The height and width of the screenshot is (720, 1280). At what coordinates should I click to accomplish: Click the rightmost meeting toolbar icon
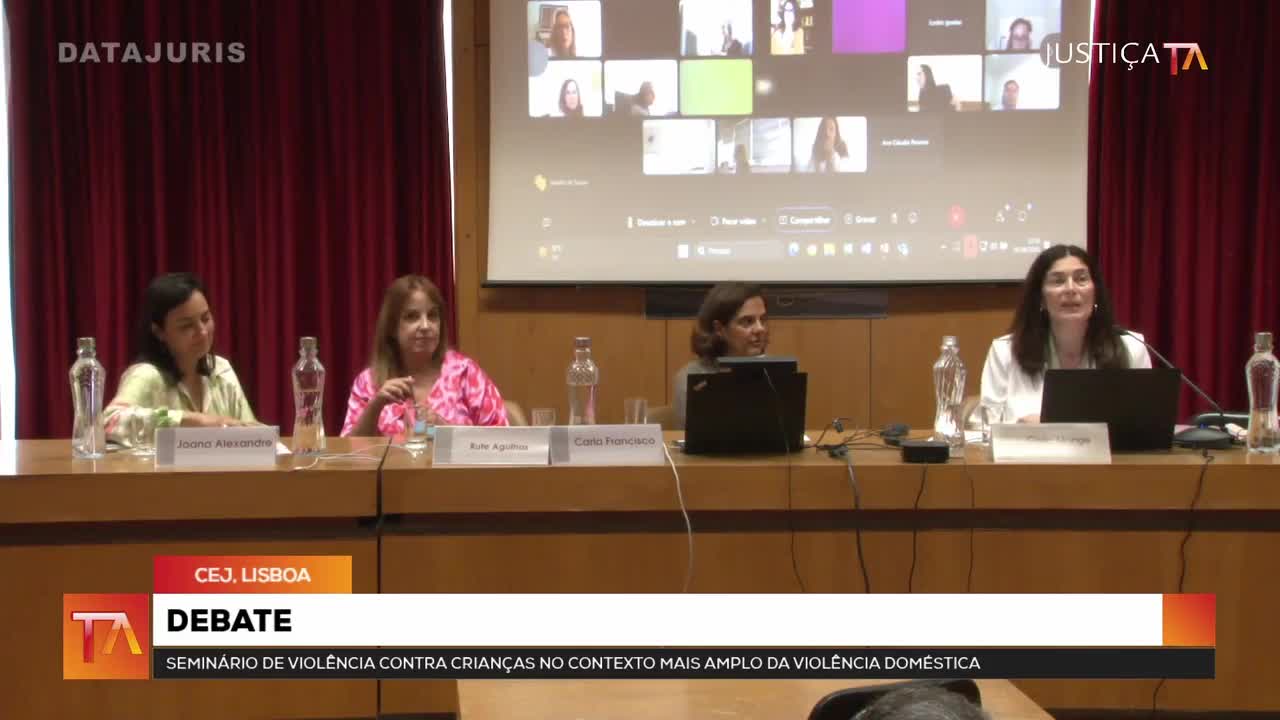(1022, 215)
